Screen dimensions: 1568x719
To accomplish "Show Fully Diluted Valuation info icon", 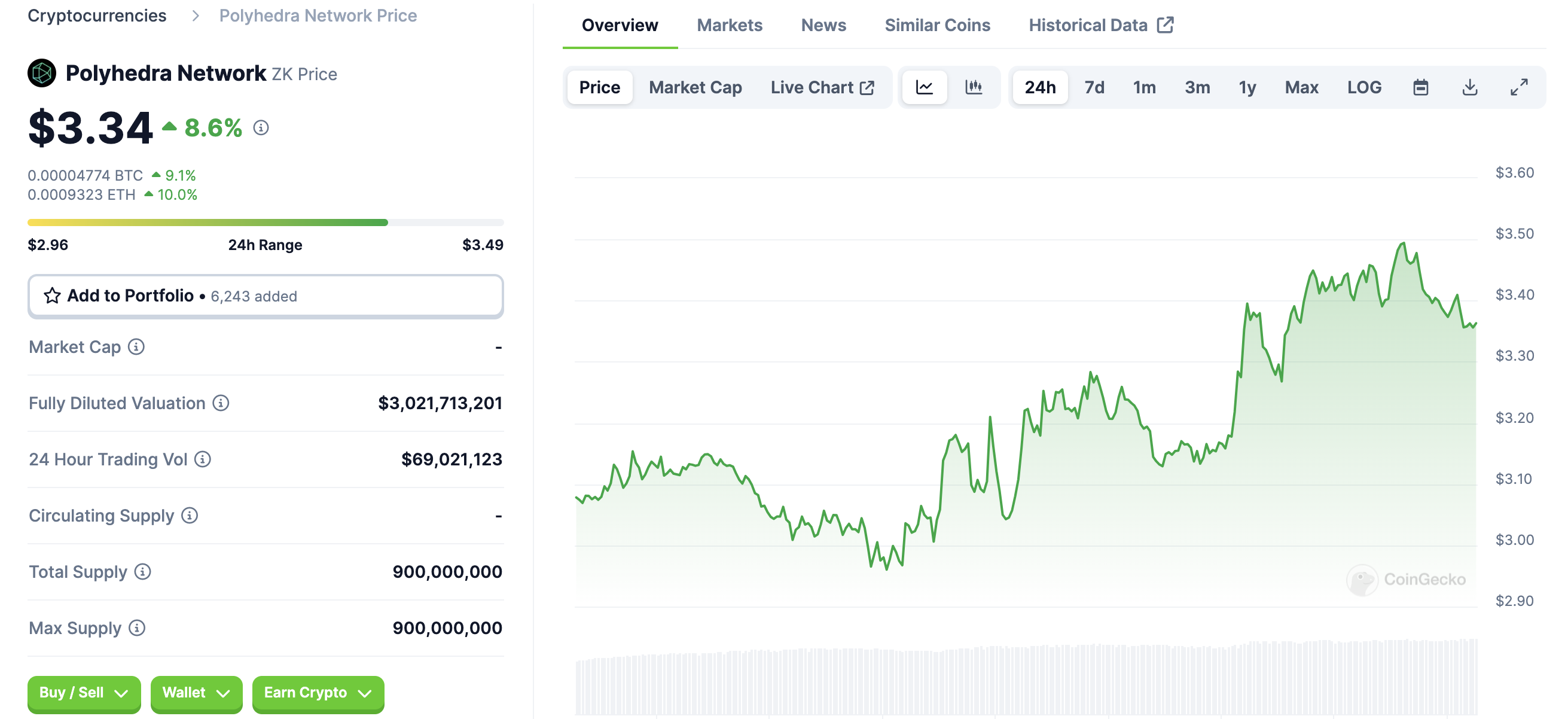I will (x=221, y=403).
